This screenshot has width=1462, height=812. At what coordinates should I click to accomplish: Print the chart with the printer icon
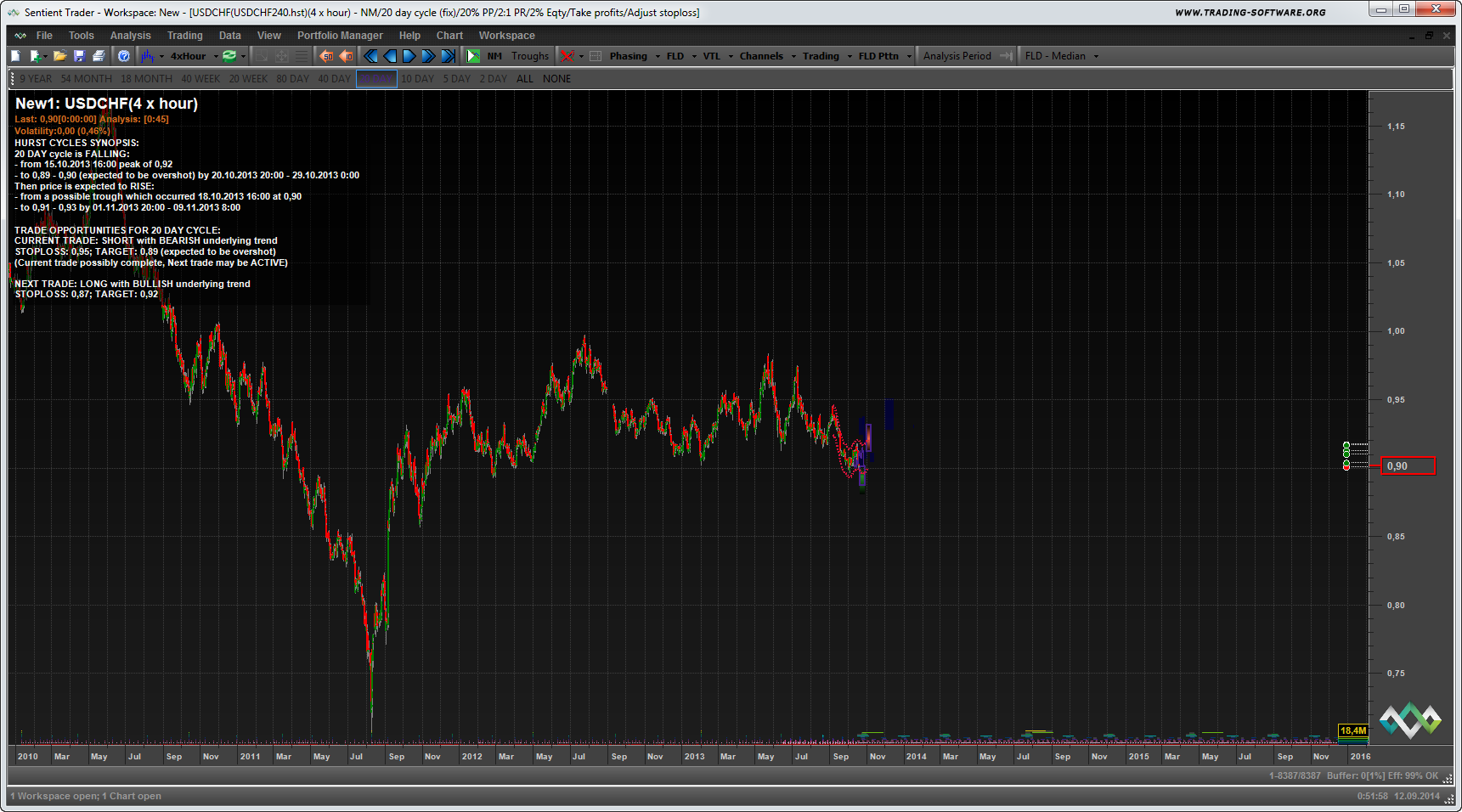pos(99,56)
